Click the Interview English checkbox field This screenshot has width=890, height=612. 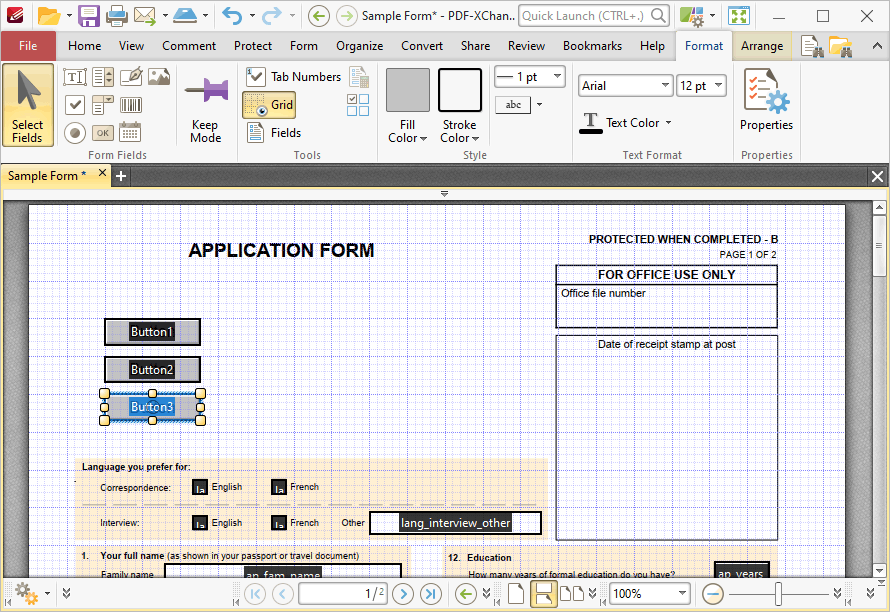200,523
